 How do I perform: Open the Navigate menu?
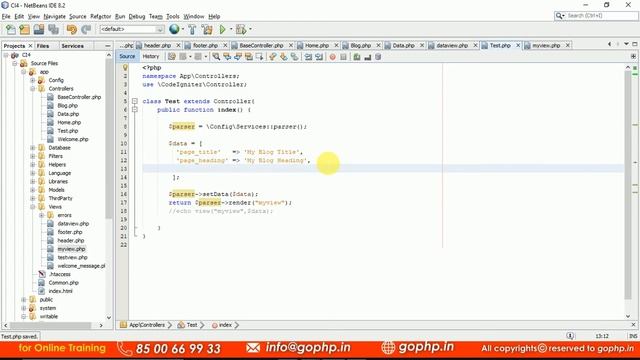pyautogui.click(x=54, y=16)
